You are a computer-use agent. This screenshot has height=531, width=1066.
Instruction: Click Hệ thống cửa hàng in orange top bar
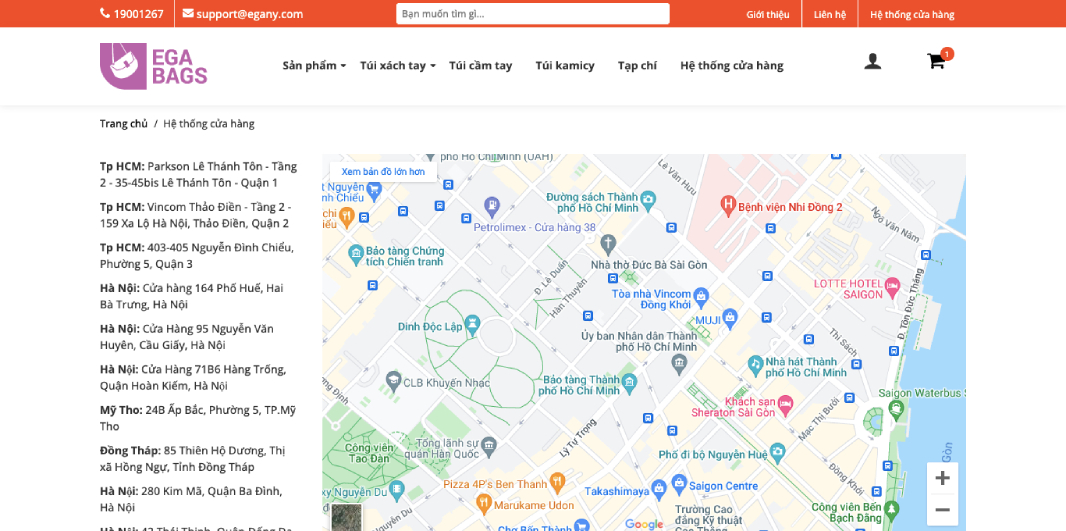click(912, 14)
